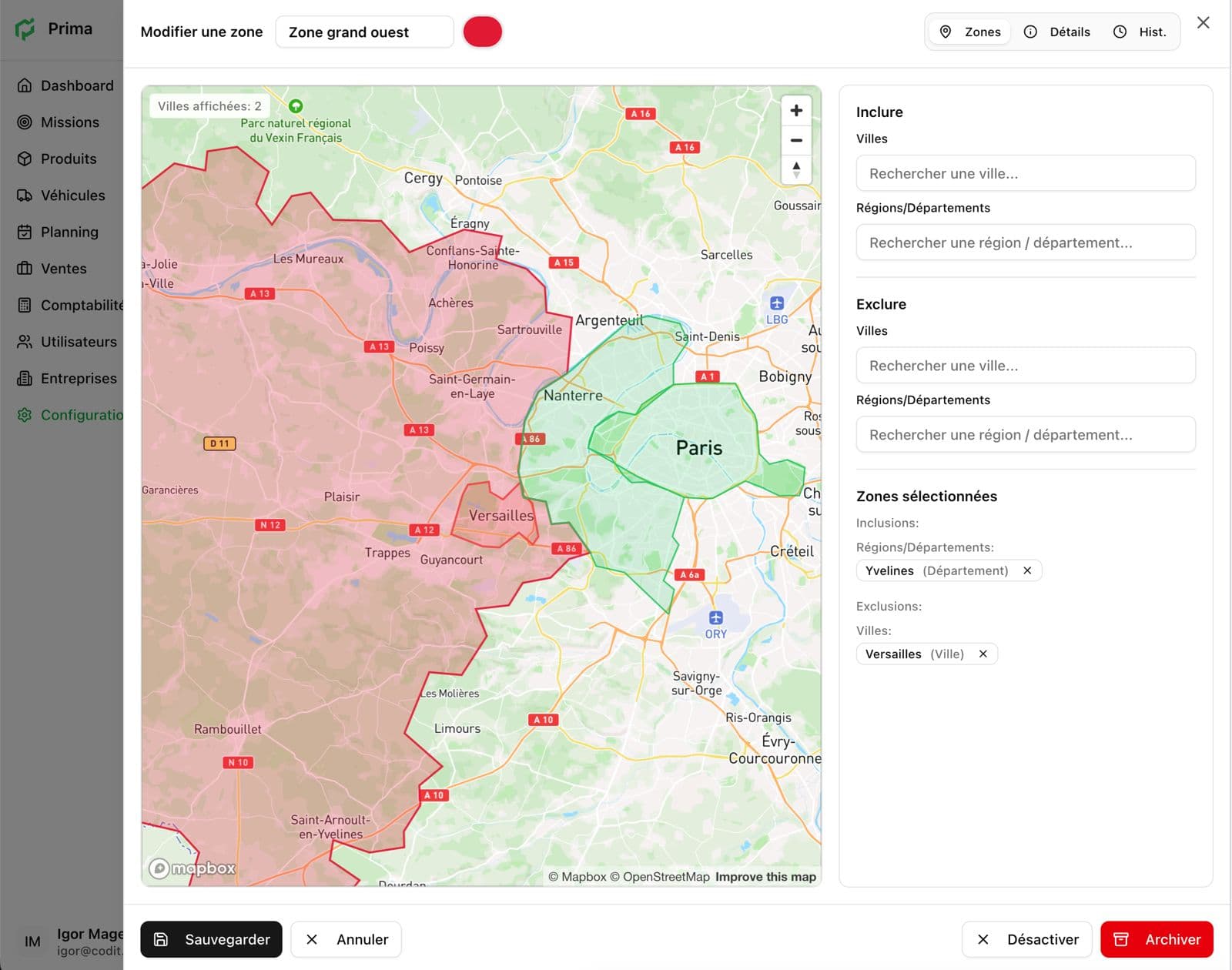Open Comptabilité from the sidebar
Image resolution: width=1232 pixels, height=970 pixels.
25,305
